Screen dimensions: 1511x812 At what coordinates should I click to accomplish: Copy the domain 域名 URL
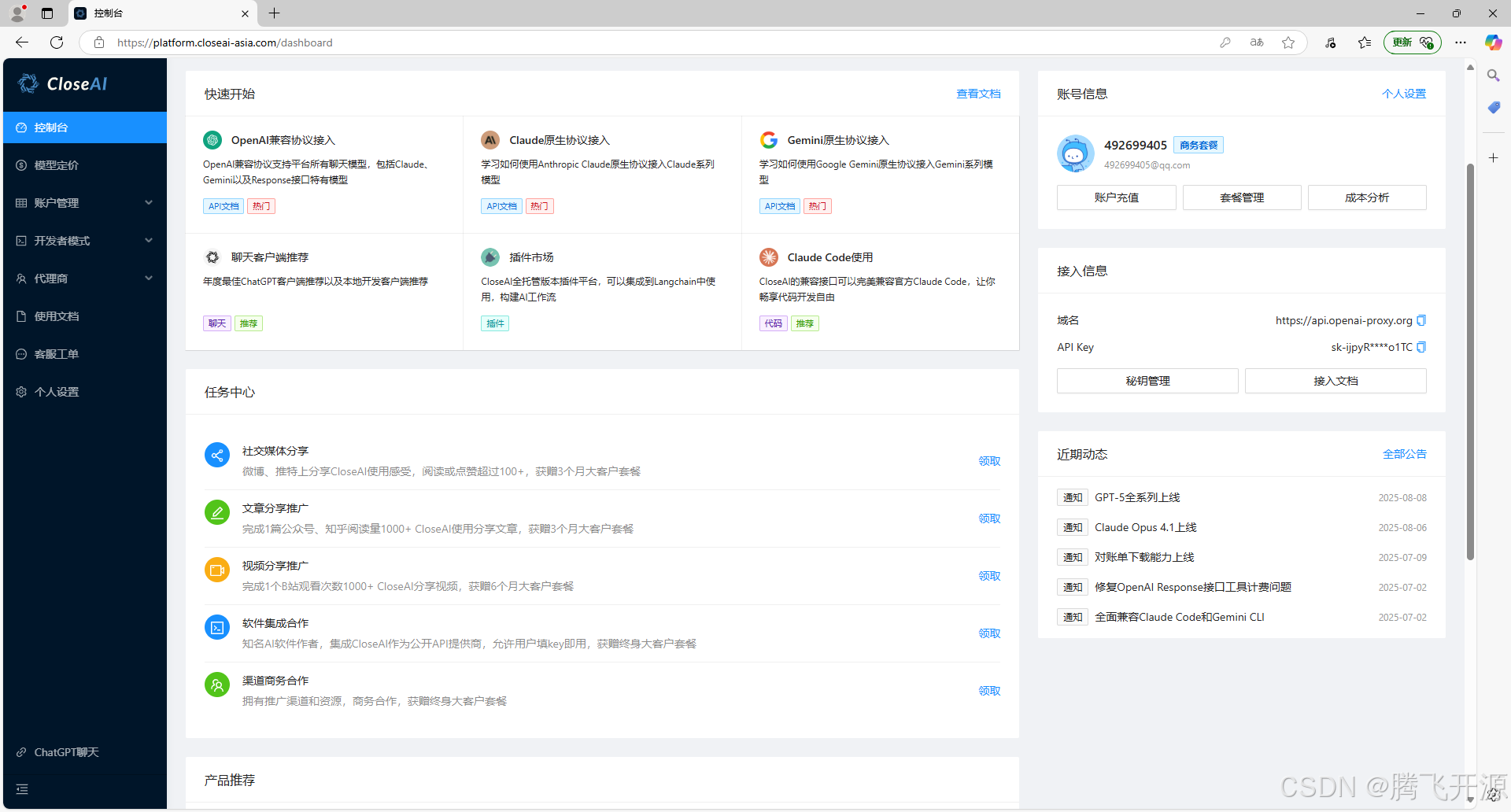(1421, 320)
